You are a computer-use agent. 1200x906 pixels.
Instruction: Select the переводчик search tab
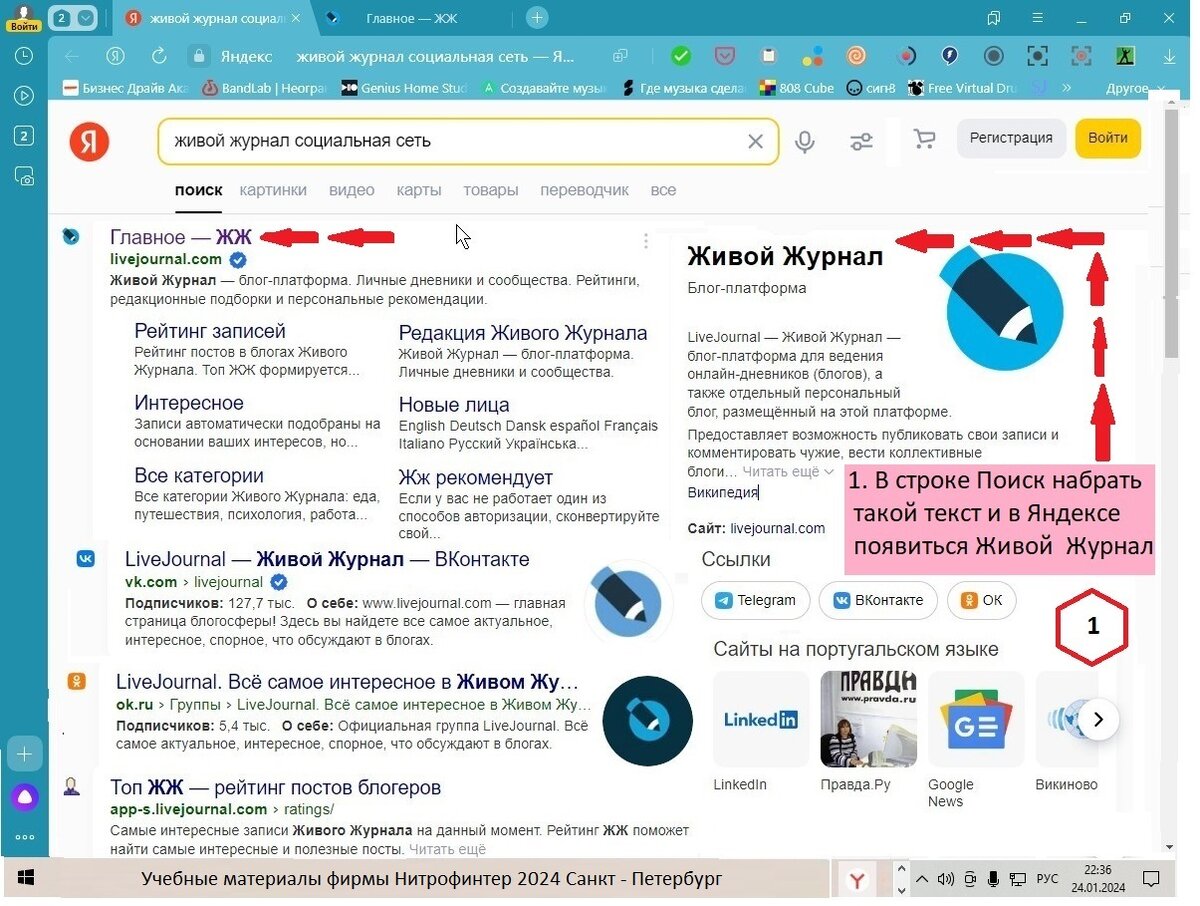(584, 190)
